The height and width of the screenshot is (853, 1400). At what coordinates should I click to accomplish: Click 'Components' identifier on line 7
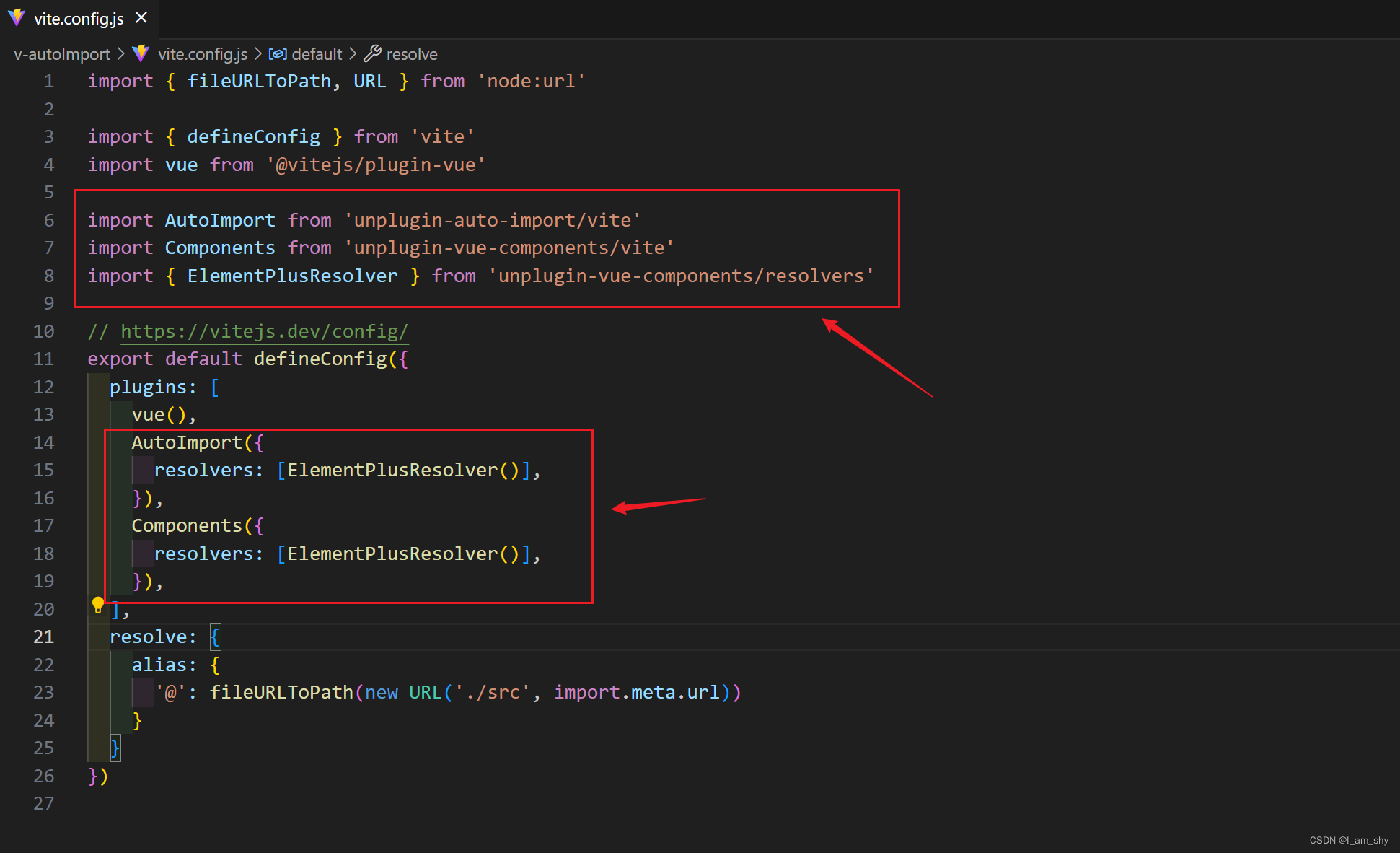point(220,248)
